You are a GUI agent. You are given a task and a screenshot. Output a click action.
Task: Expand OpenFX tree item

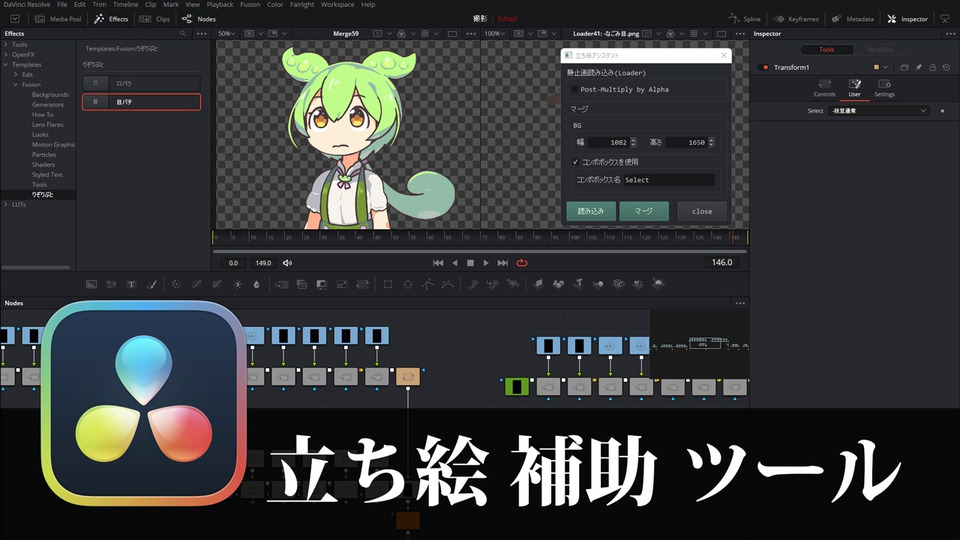6,54
